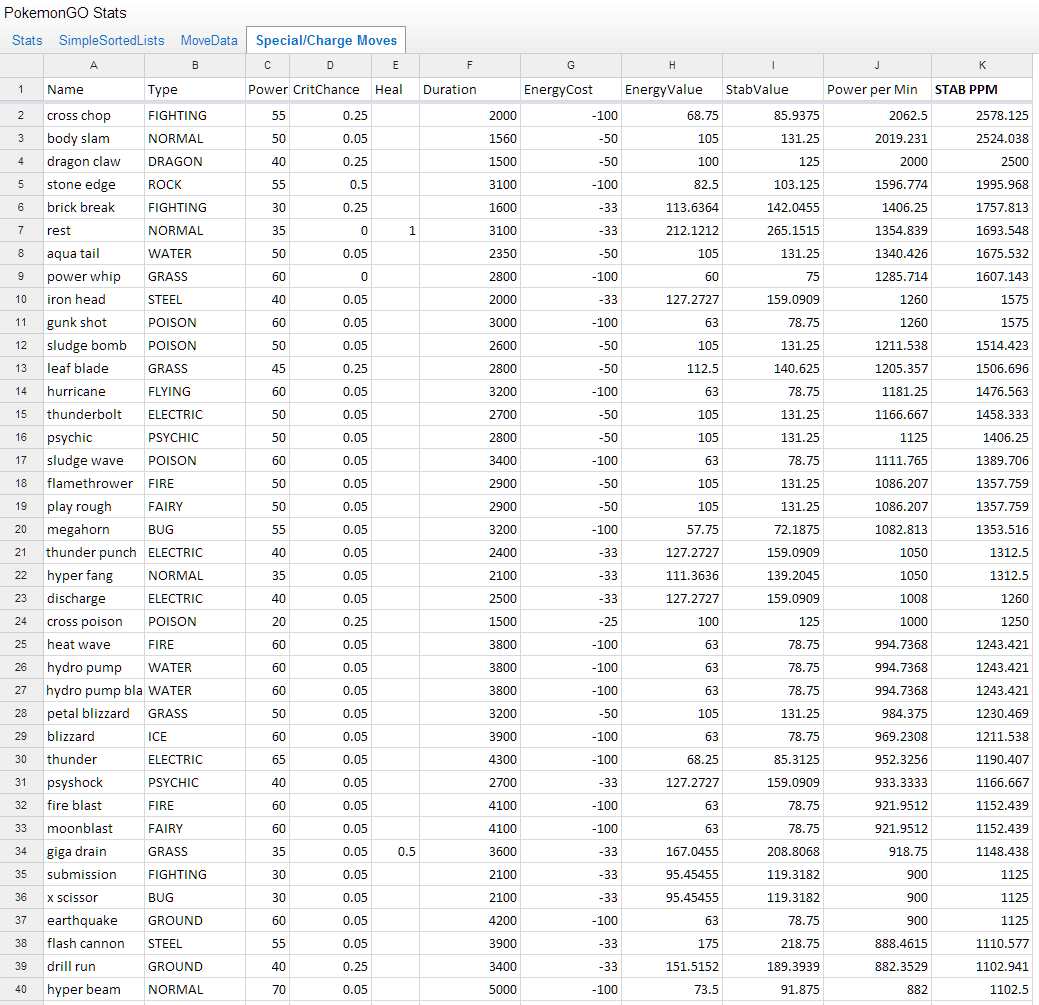The image size is (1039, 1005).
Task: Click the 'Name' header cell
Action: coord(93,89)
